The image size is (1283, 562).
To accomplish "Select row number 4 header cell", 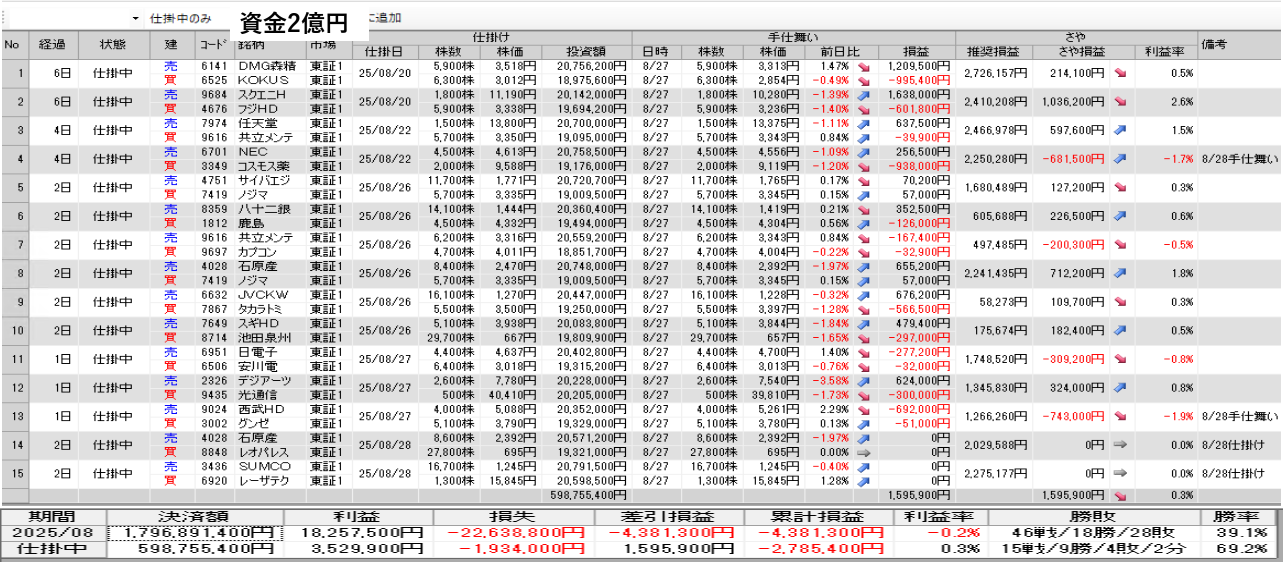I will point(15,158).
